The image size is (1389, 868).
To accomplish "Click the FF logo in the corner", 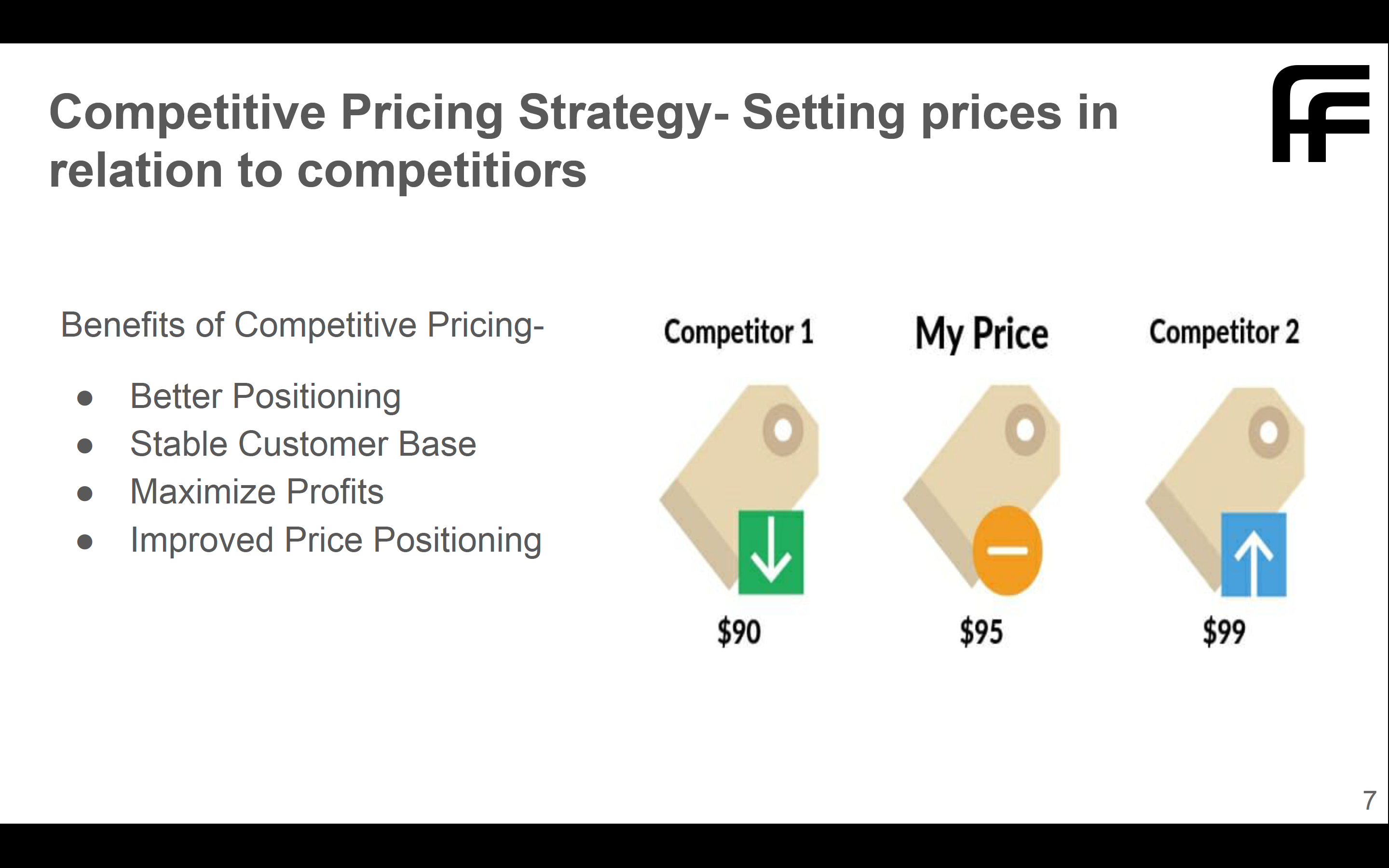I will (x=1320, y=114).
